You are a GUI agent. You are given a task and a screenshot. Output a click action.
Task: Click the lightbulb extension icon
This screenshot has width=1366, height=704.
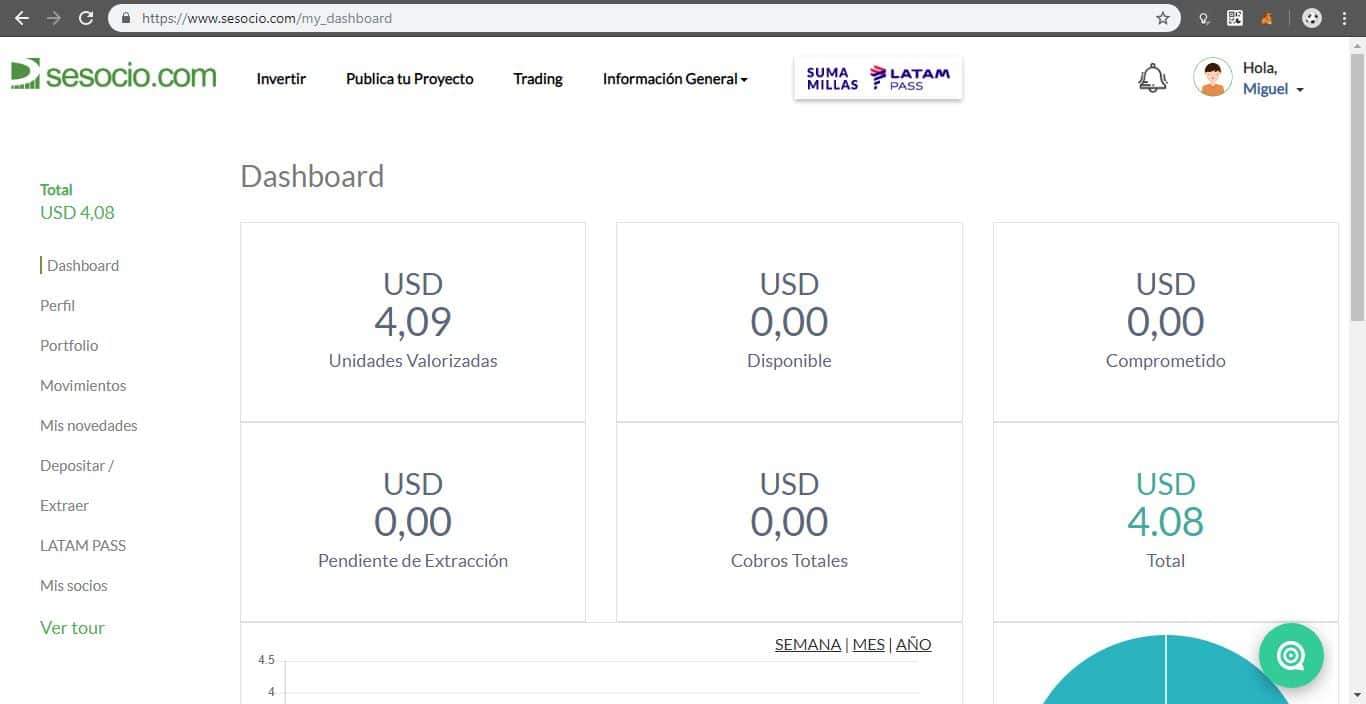tap(1205, 18)
